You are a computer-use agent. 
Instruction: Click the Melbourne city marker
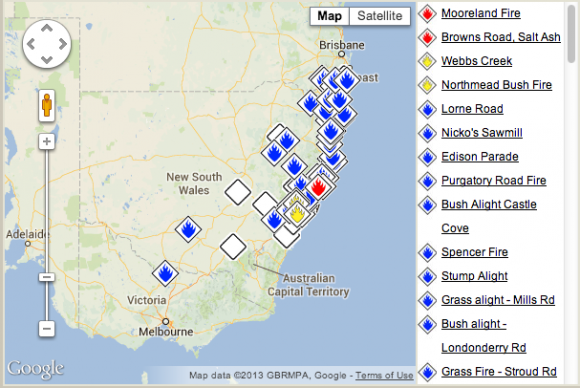166,321
